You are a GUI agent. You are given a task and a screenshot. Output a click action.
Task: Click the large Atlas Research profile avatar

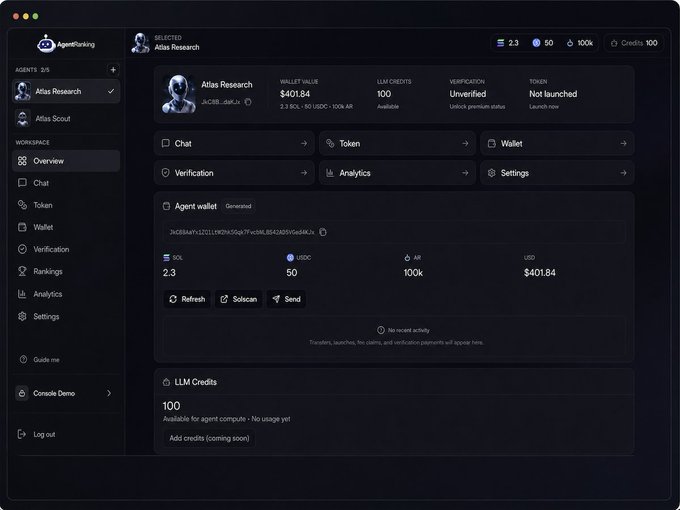point(178,94)
